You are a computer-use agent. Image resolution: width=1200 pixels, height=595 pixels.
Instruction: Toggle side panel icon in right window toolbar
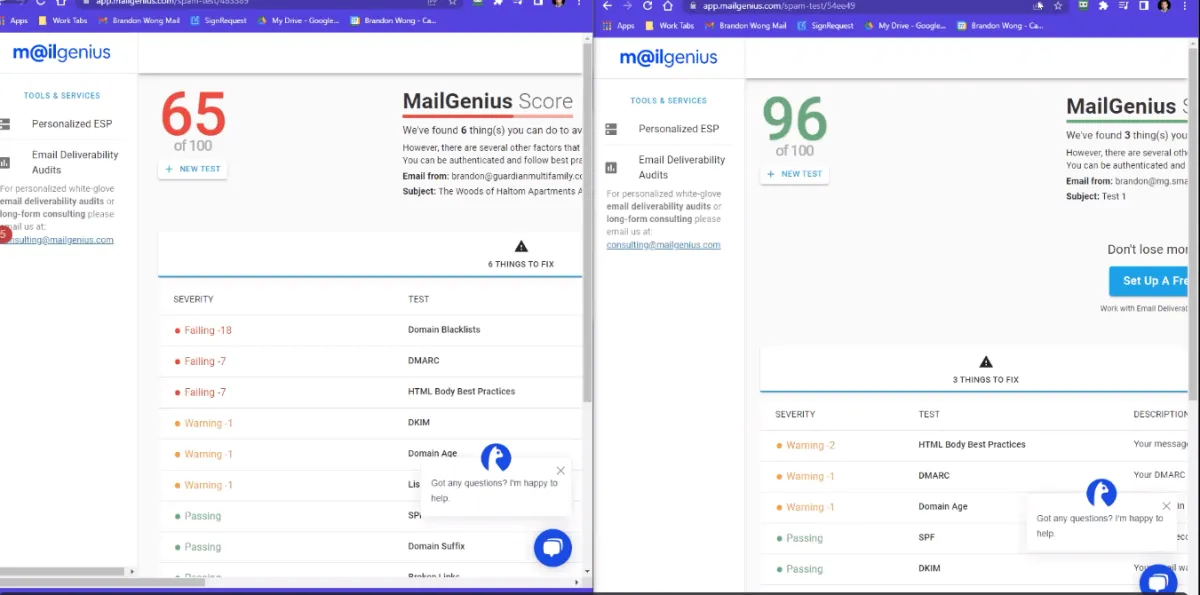point(1144,6)
